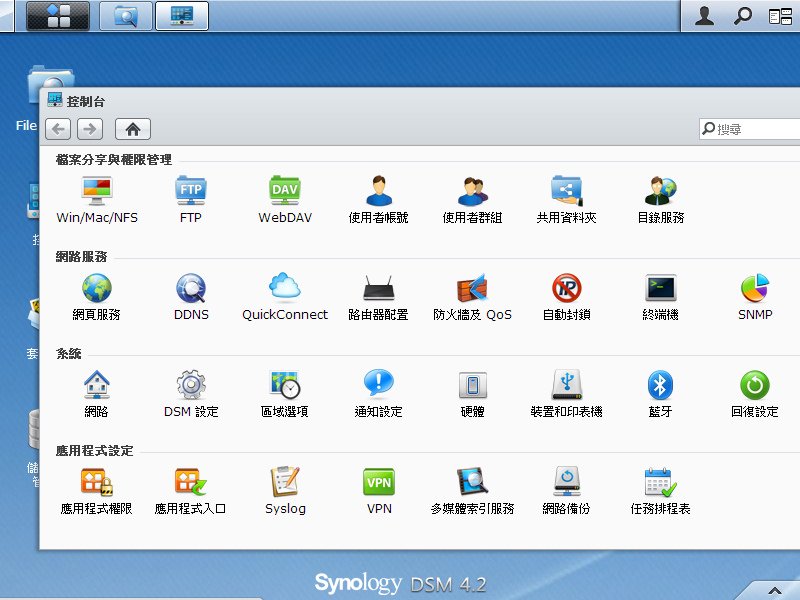Open 網頁服務 web services
The height and width of the screenshot is (600, 800).
[96, 297]
